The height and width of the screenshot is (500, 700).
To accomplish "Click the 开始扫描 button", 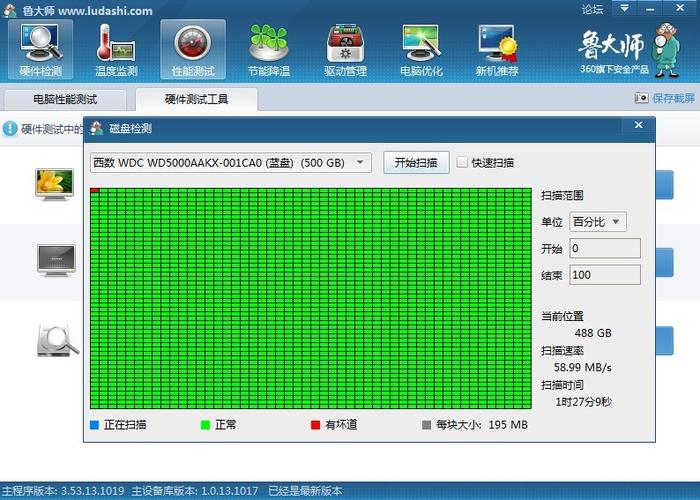I will [x=416, y=162].
